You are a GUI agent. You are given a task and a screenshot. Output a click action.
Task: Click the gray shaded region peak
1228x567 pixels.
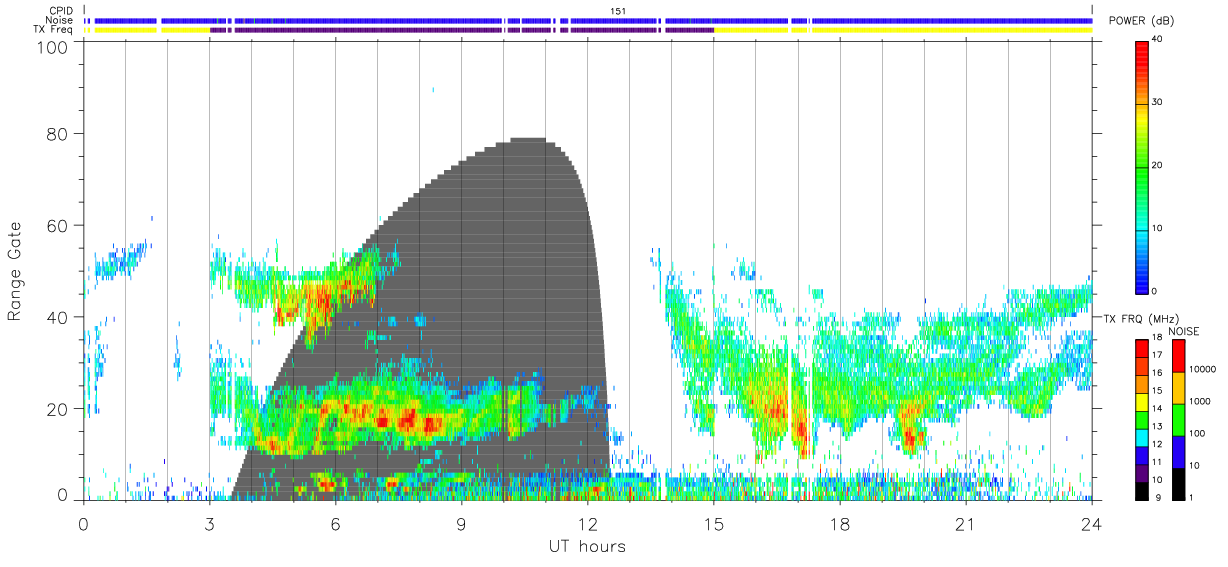click(527, 142)
